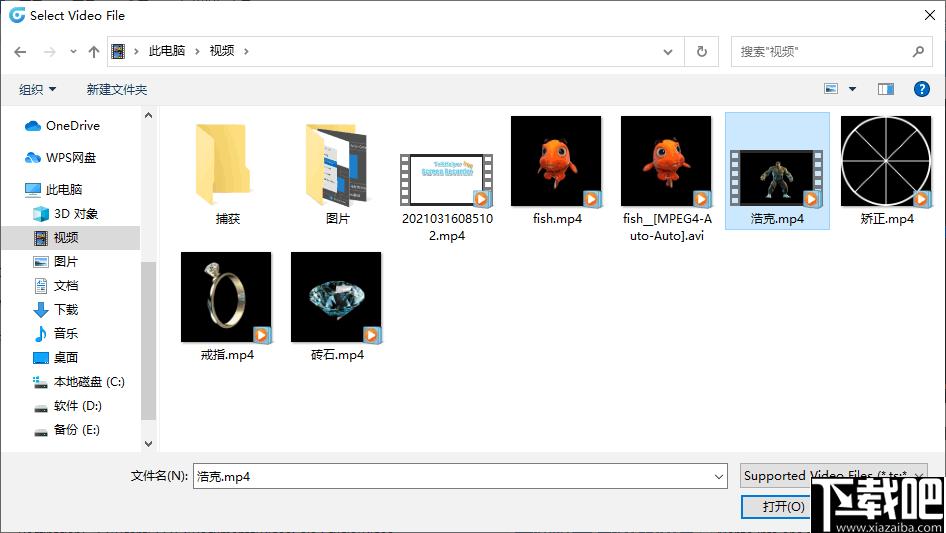The height and width of the screenshot is (533, 946).
Task: Go up one folder level
Action: coord(94,52)
